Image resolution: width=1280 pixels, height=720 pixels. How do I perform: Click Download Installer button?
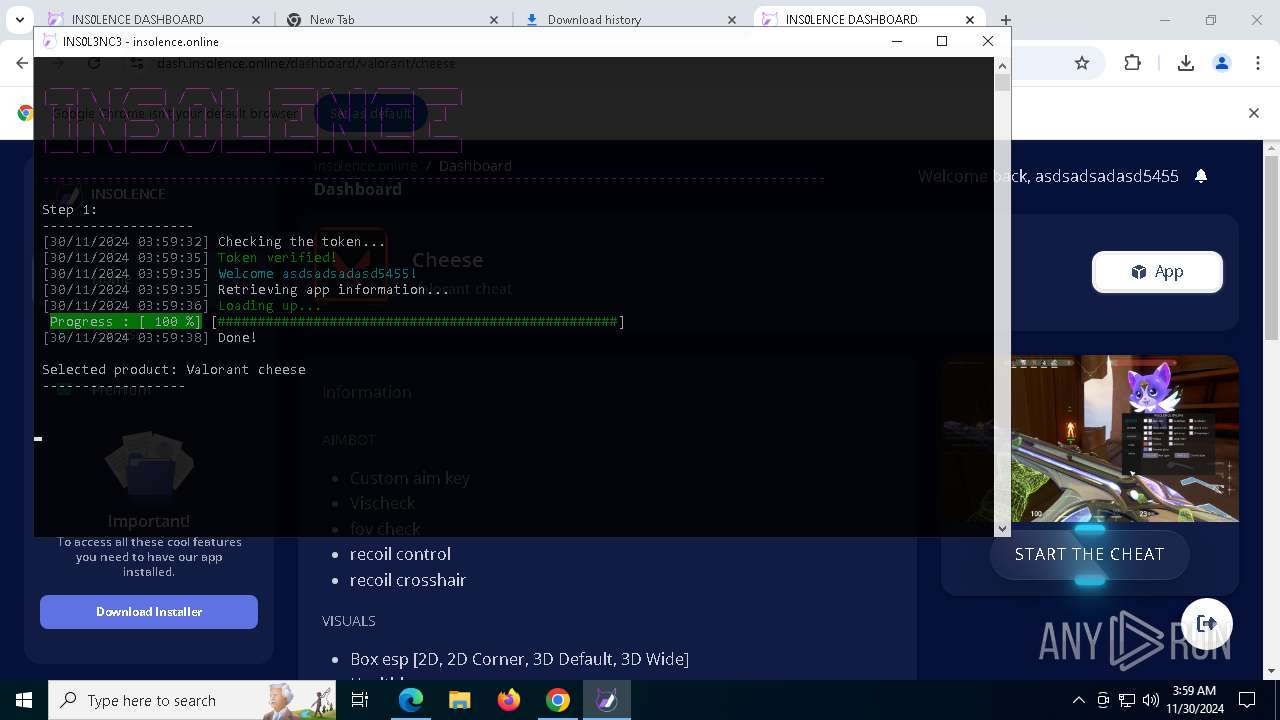149,612
